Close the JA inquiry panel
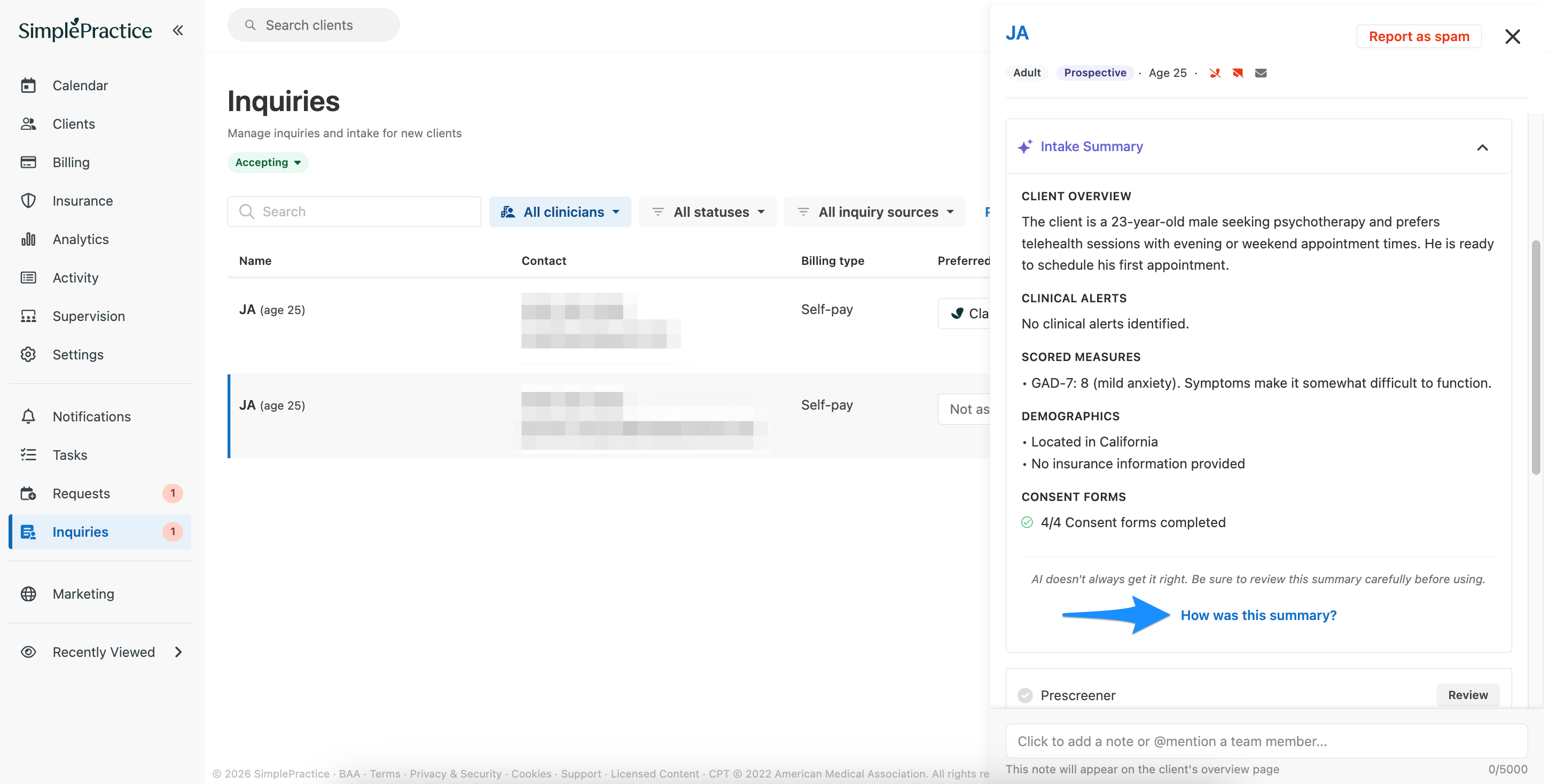Viewport: 1565px width, 784px height. (x=1512, y=36)
